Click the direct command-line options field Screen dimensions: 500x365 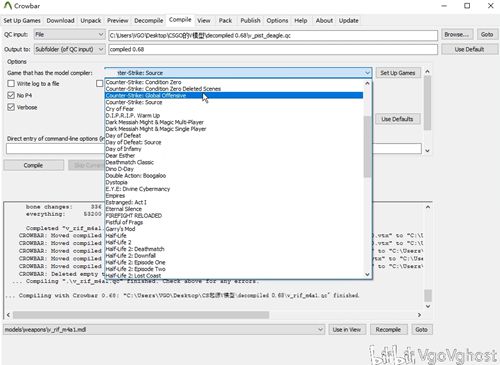click(x=214, y=149)
